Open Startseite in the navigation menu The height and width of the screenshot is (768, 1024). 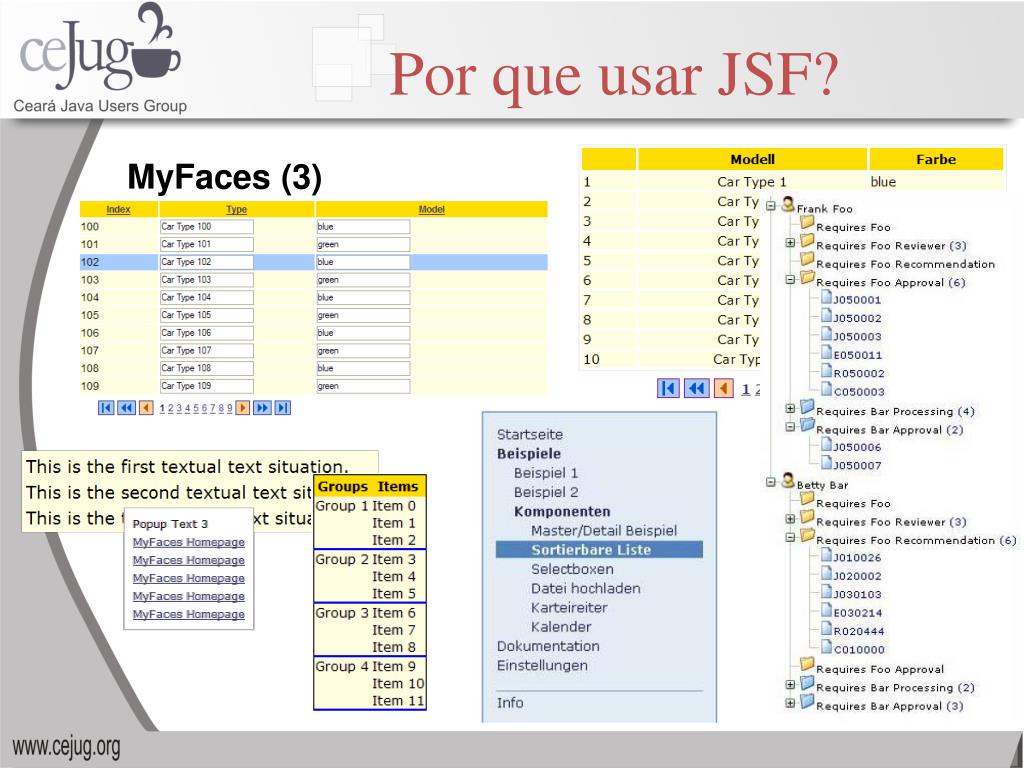(x=530, y=434)
